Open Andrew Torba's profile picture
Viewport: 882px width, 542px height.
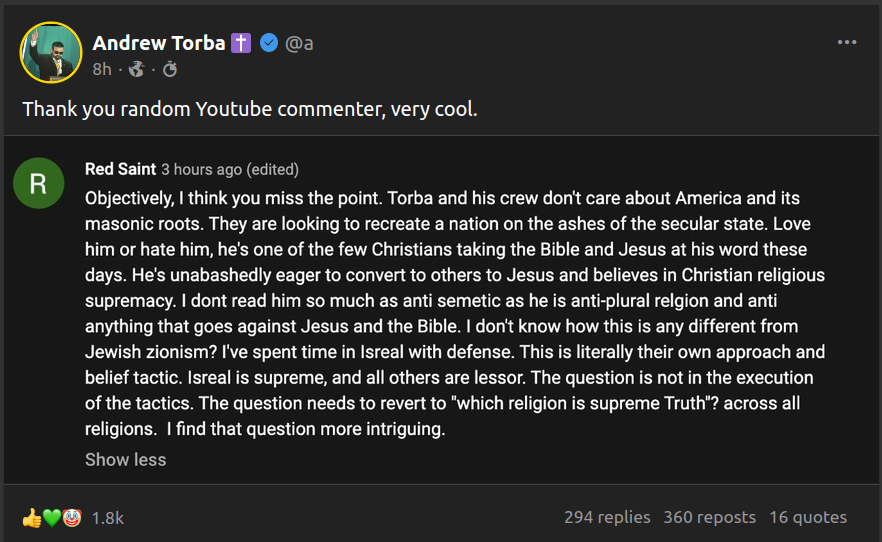click(x=50, y=52)
